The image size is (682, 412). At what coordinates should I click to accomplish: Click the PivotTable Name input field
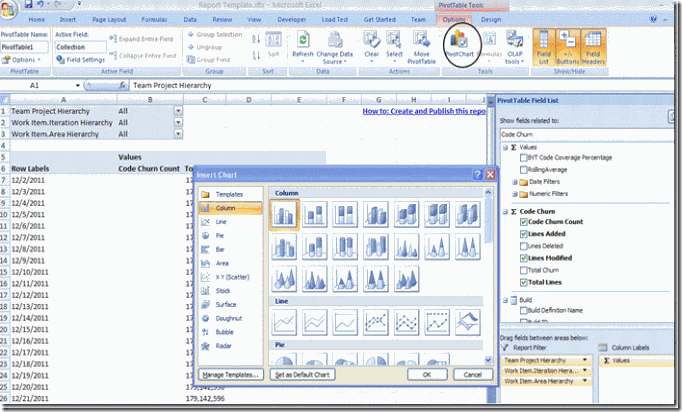click(24, 47)
